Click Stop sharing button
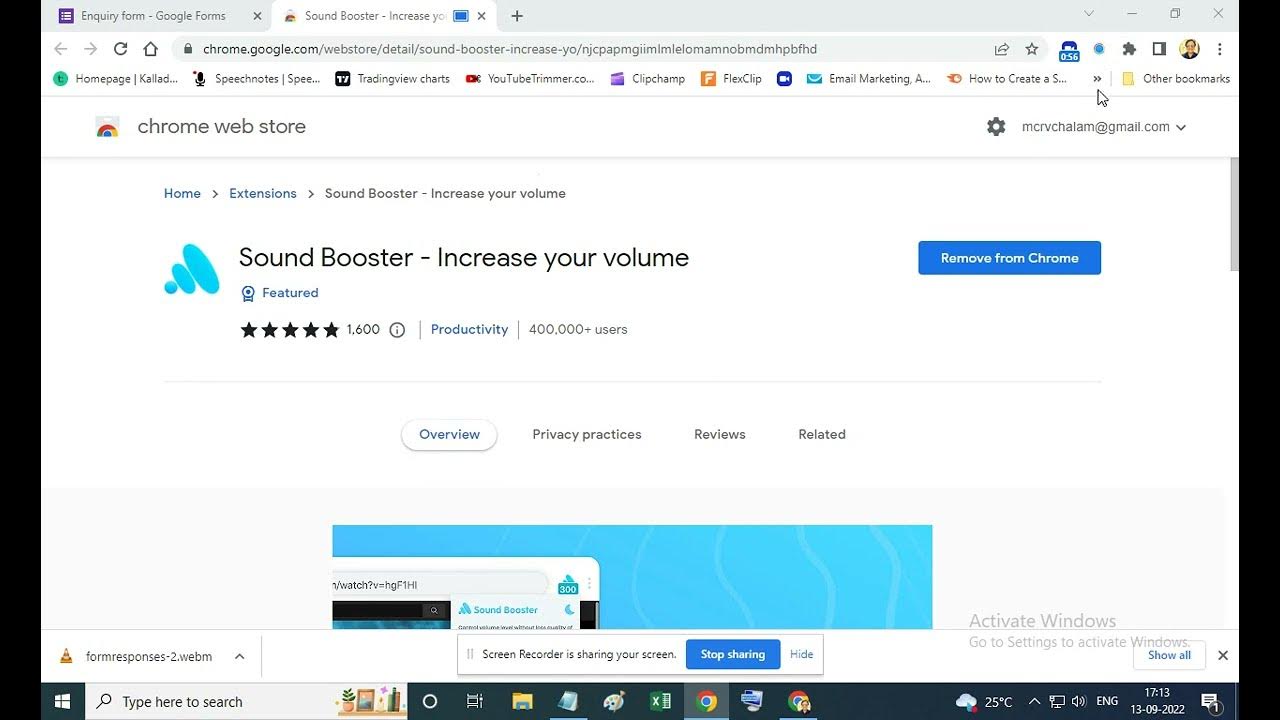 click(733, 655)
